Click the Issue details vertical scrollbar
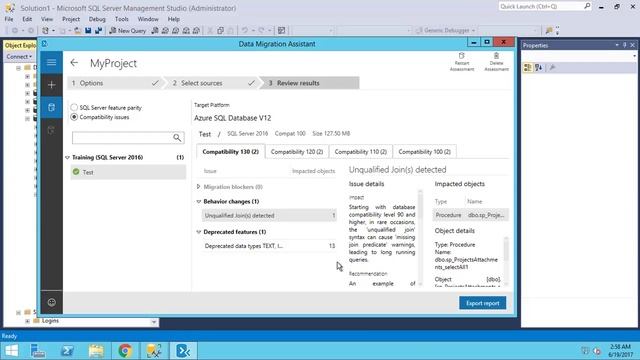640x360 pixels. 420,238
